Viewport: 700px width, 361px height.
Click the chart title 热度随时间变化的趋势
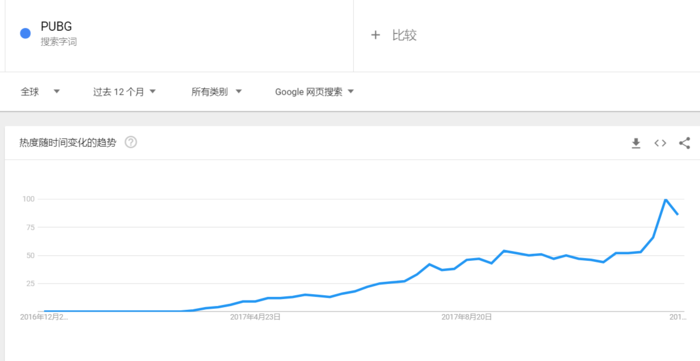(x=68, y=143)
